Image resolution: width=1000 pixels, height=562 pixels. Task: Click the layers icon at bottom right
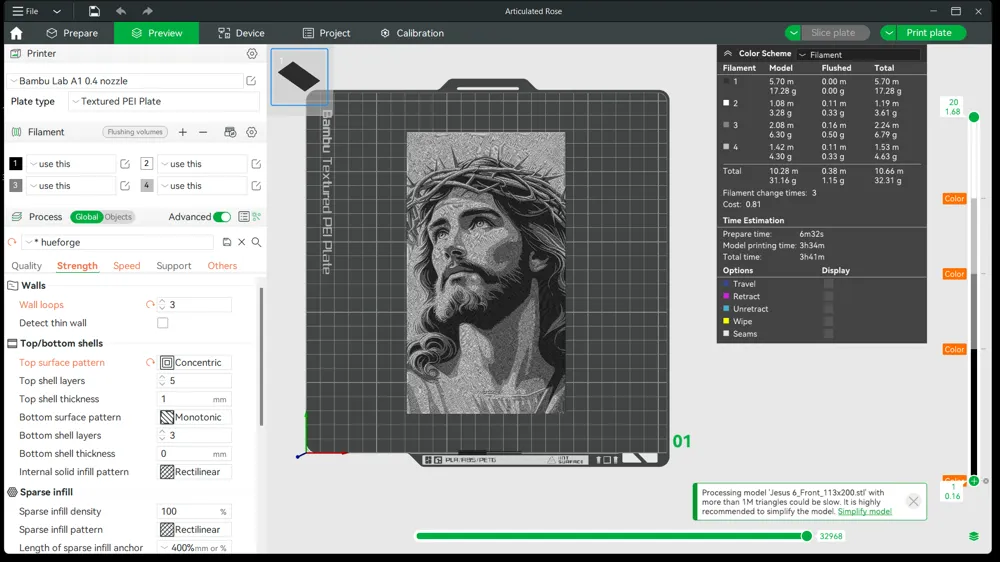(x=974, y=536)
